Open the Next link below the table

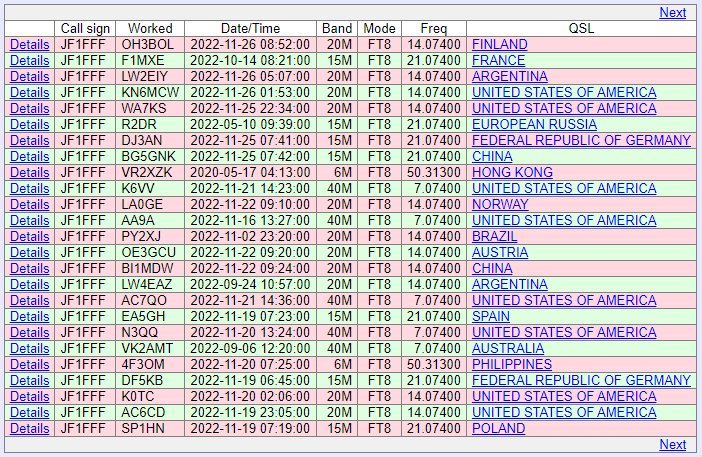[672, 444]
